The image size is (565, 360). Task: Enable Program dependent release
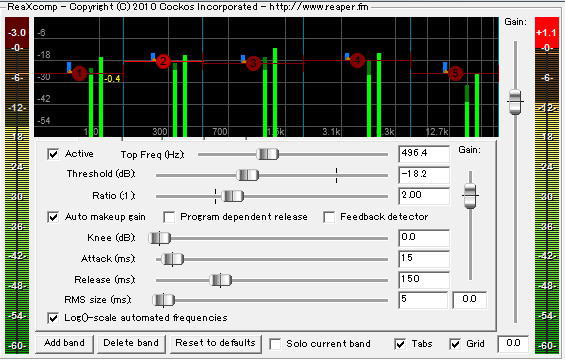pos(169,217)
